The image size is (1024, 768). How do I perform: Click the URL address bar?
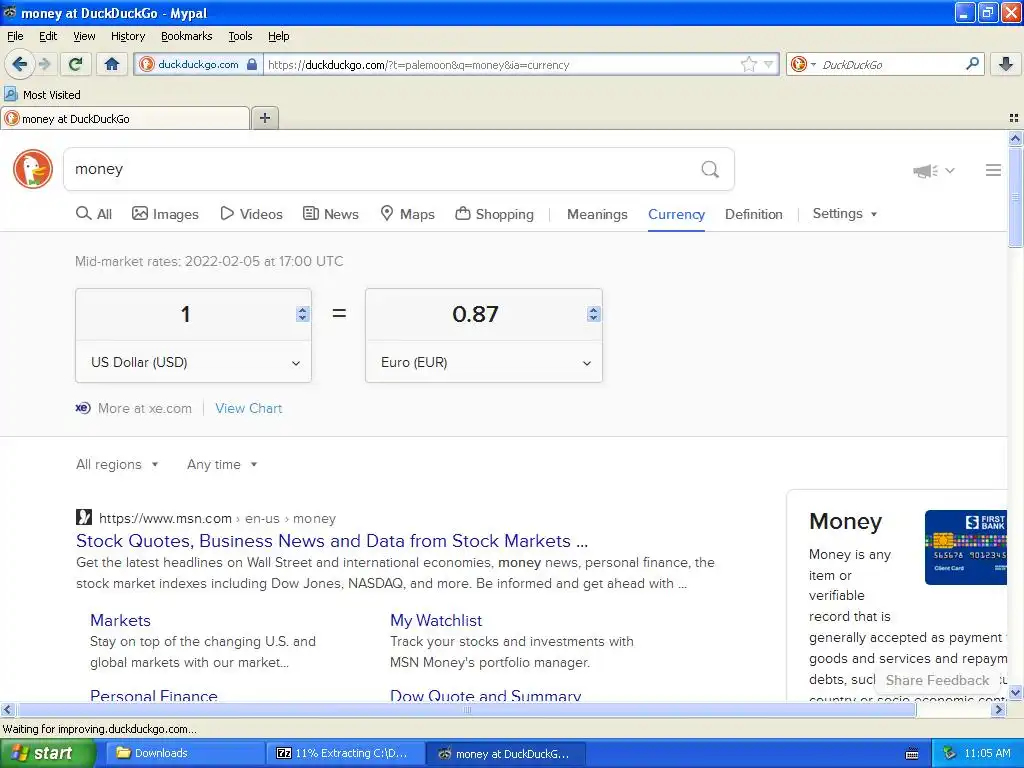pos(501,65)
